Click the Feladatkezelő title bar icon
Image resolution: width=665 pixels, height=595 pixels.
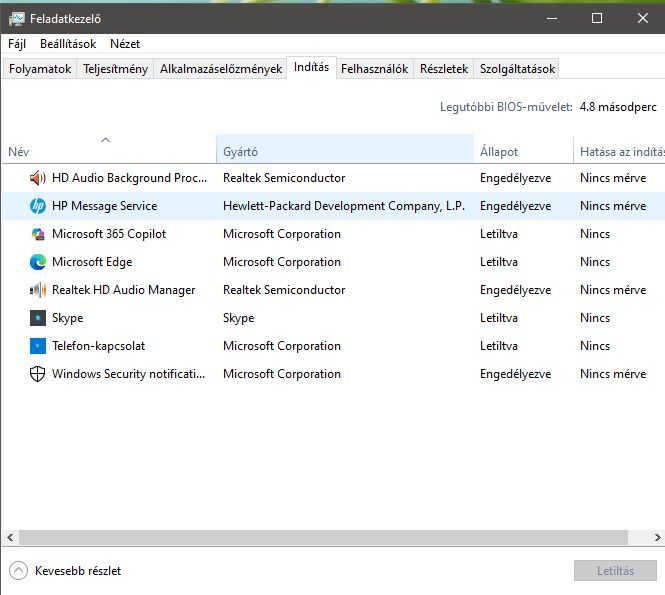[x=16, y=18]
